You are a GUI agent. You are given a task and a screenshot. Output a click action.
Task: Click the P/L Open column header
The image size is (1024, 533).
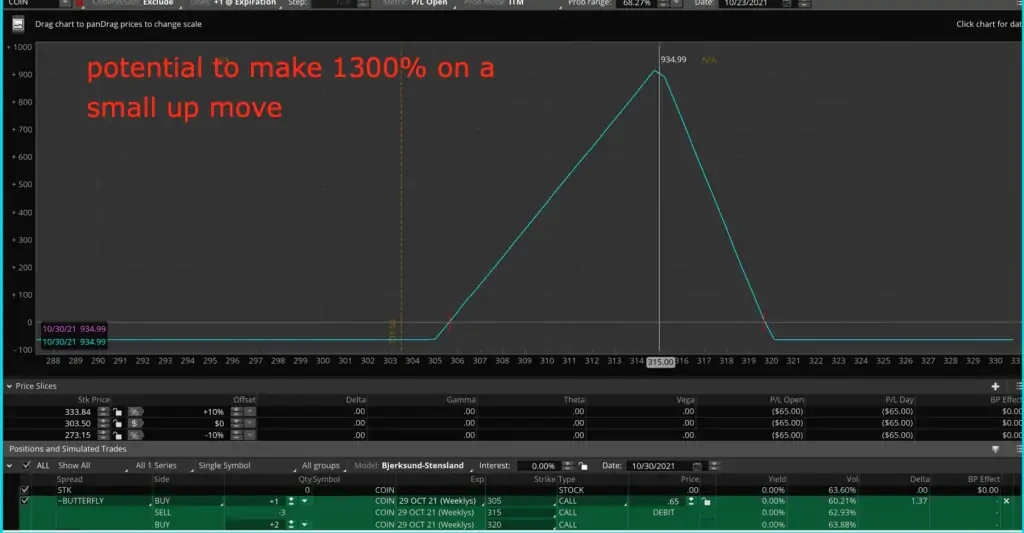pyautogui.click(x=786, y=400)
